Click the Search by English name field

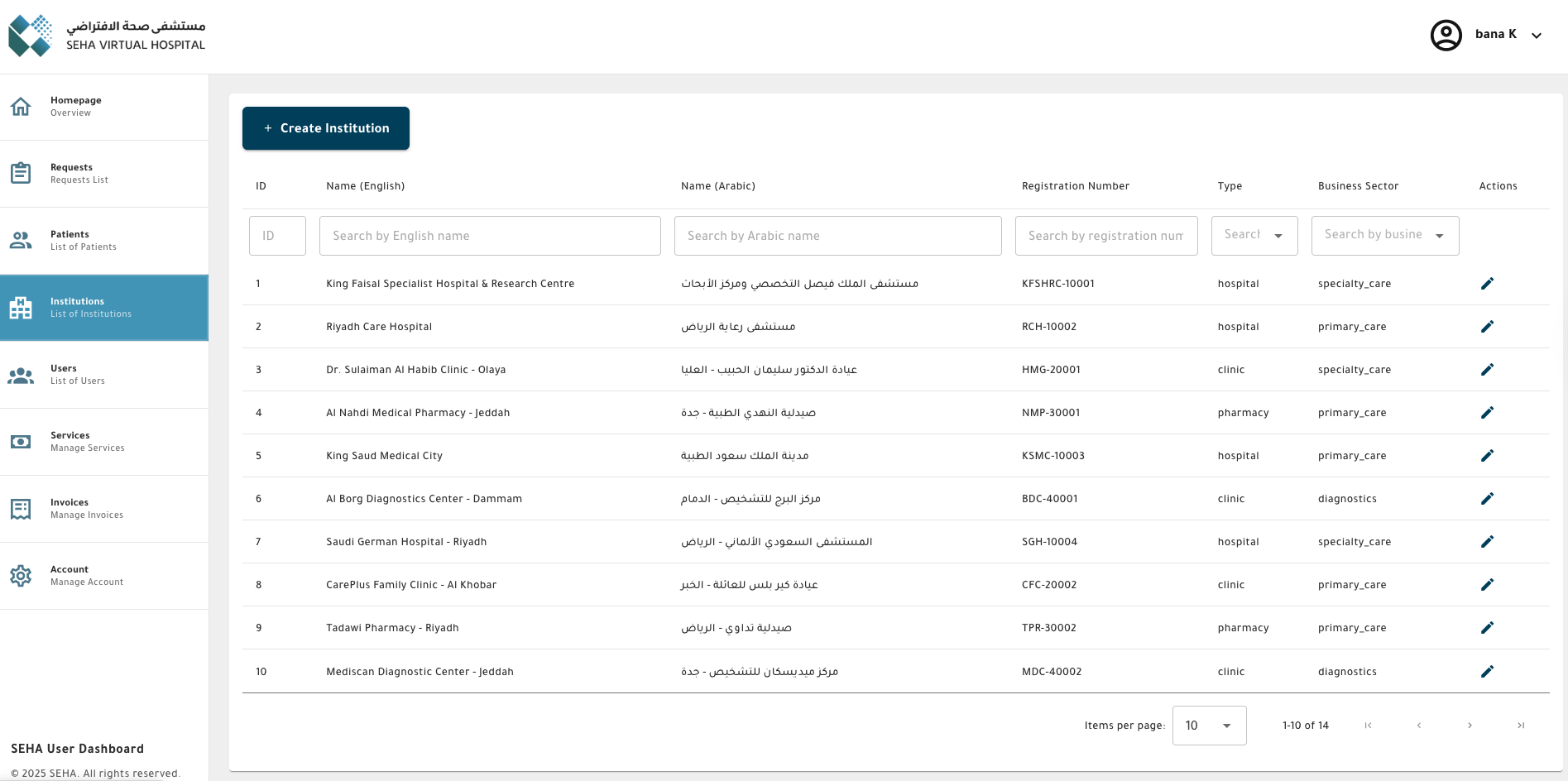(x=490, y=235)
